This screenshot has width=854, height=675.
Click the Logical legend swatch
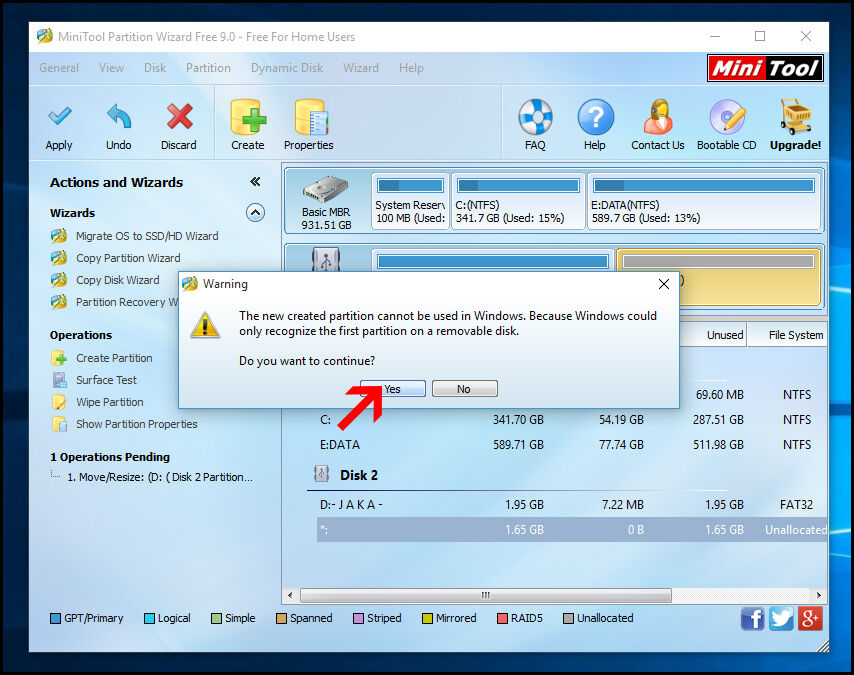pyautogui.click(x=149, y=618)
